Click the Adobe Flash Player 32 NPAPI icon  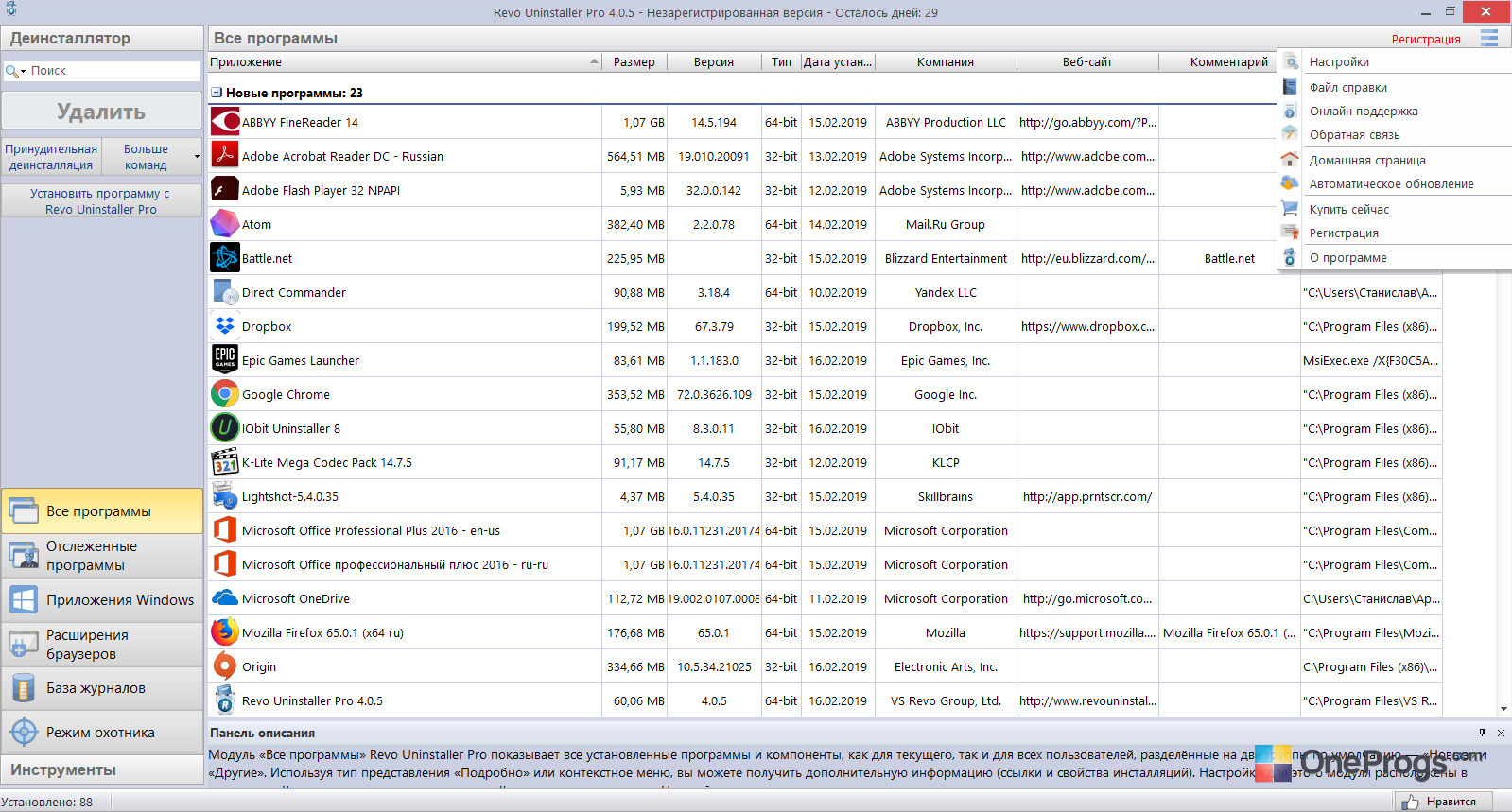coord(225,190)
